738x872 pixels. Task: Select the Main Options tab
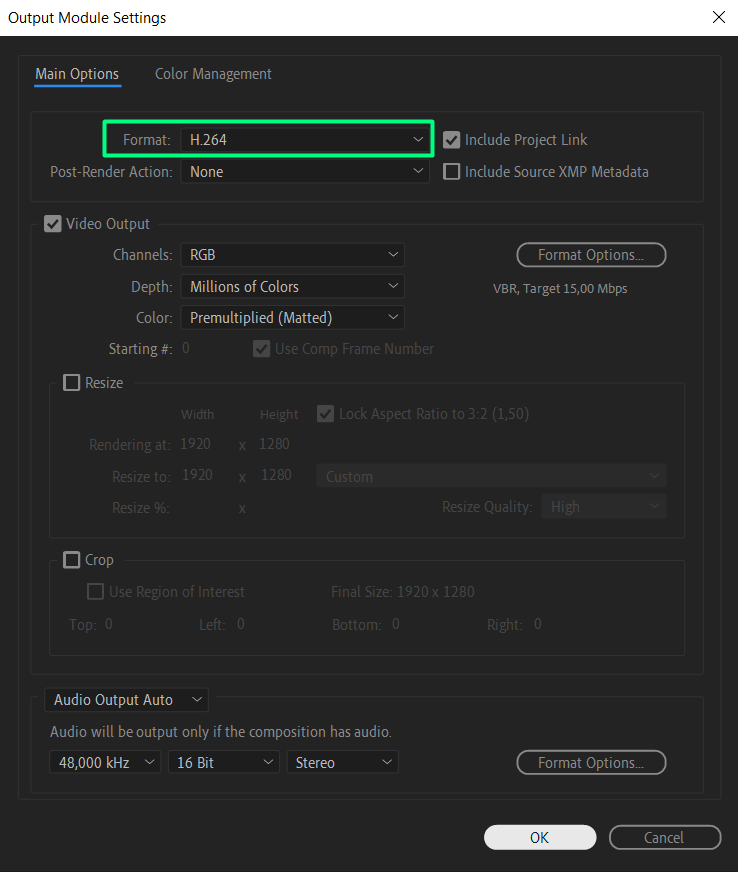pyautogui.click(x=77, y=74)
